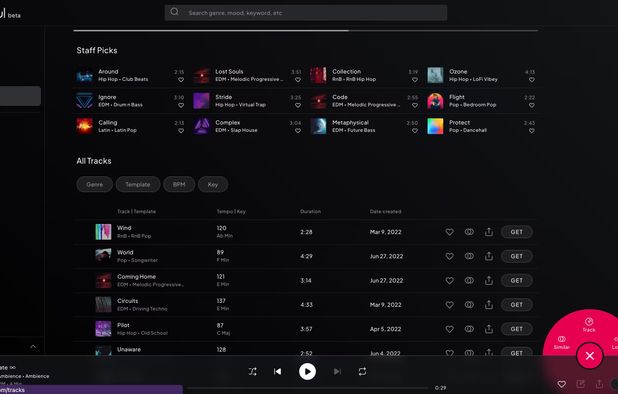Favorite the Metaphysical staff pick

pyautogui.click(x=415, y=131)
